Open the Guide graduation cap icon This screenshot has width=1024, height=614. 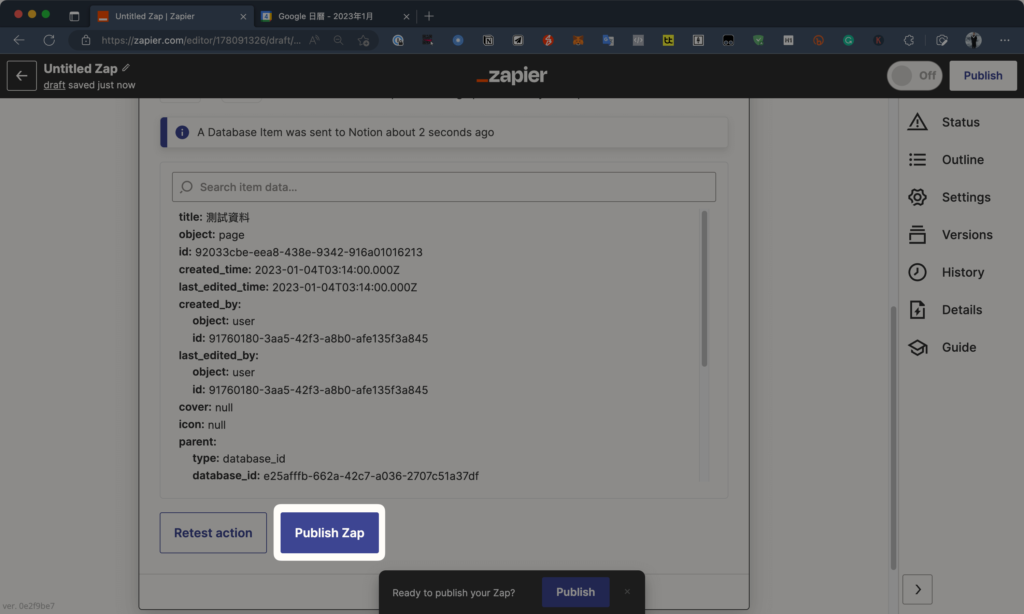[917, 347]
